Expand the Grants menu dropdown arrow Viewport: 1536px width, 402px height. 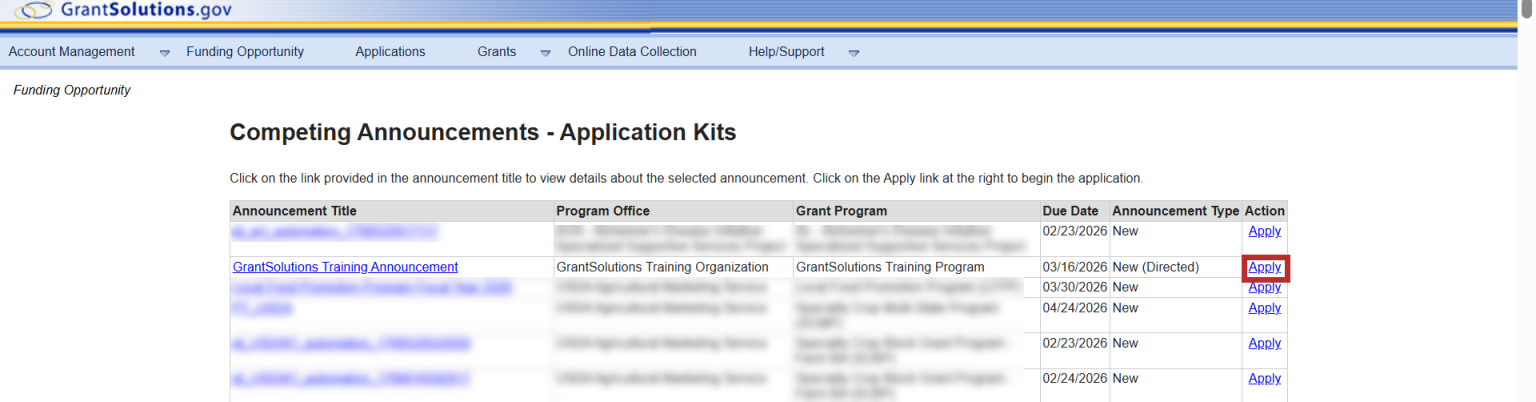click(545, 53)
